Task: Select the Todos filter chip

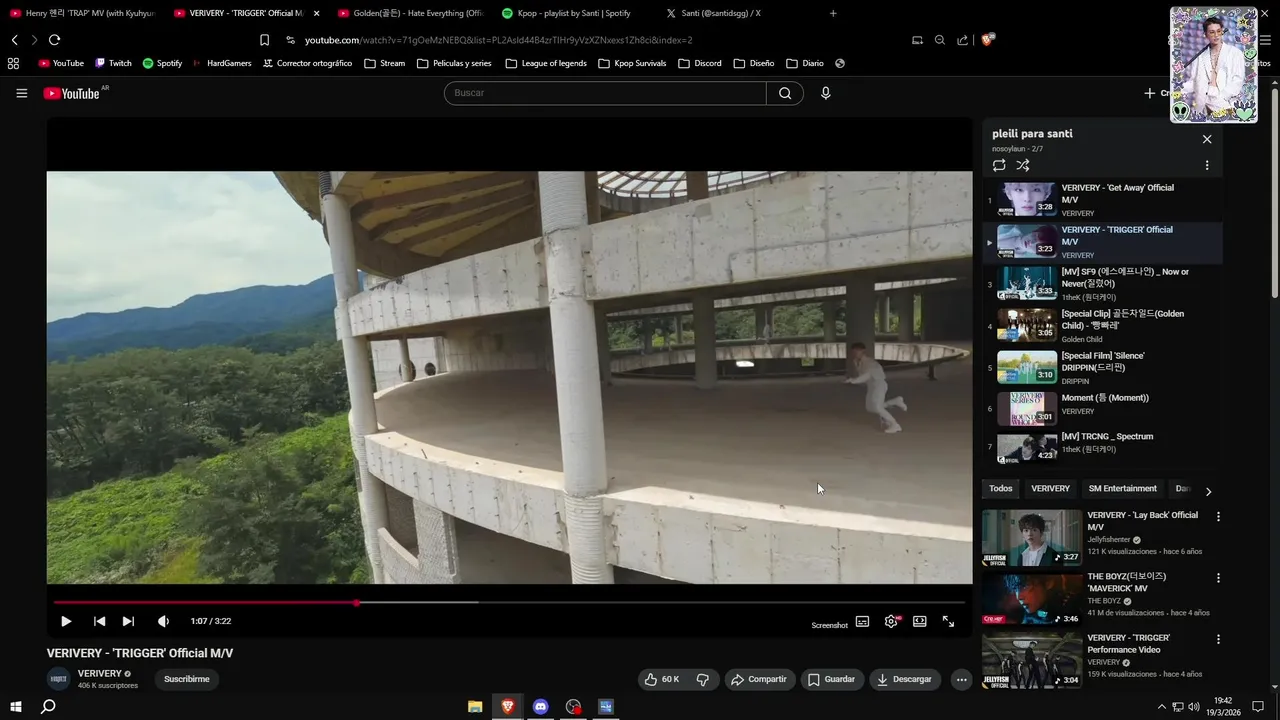Action: click(1001, 489)
